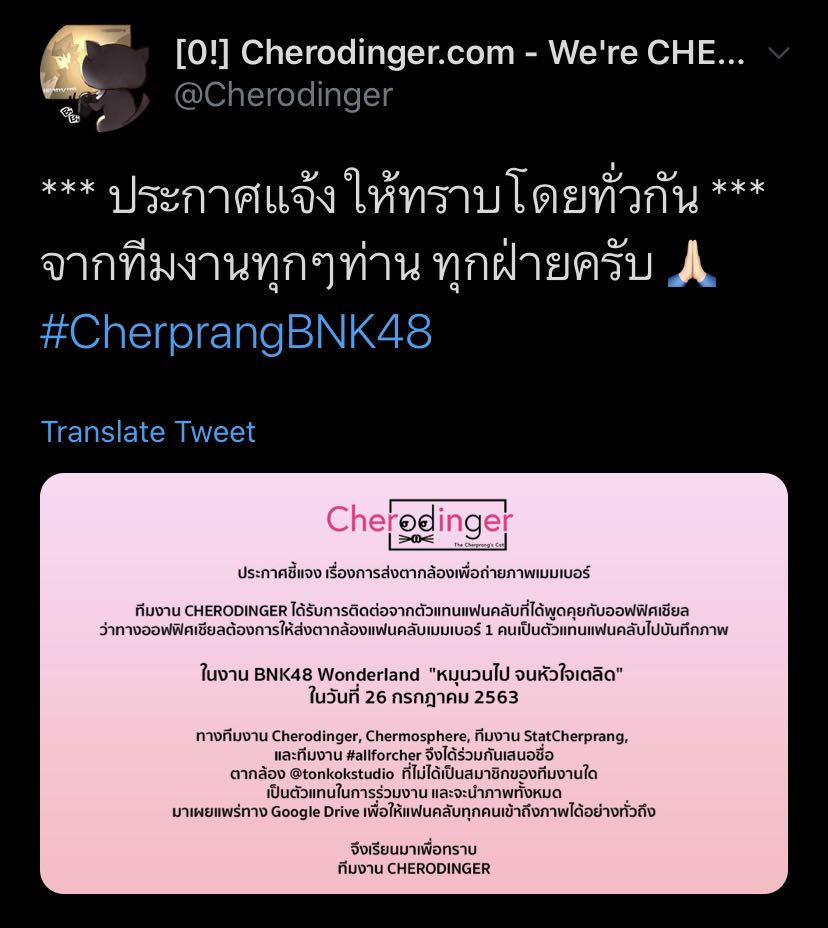Open the @Cherodinger handle

(283, 95)
